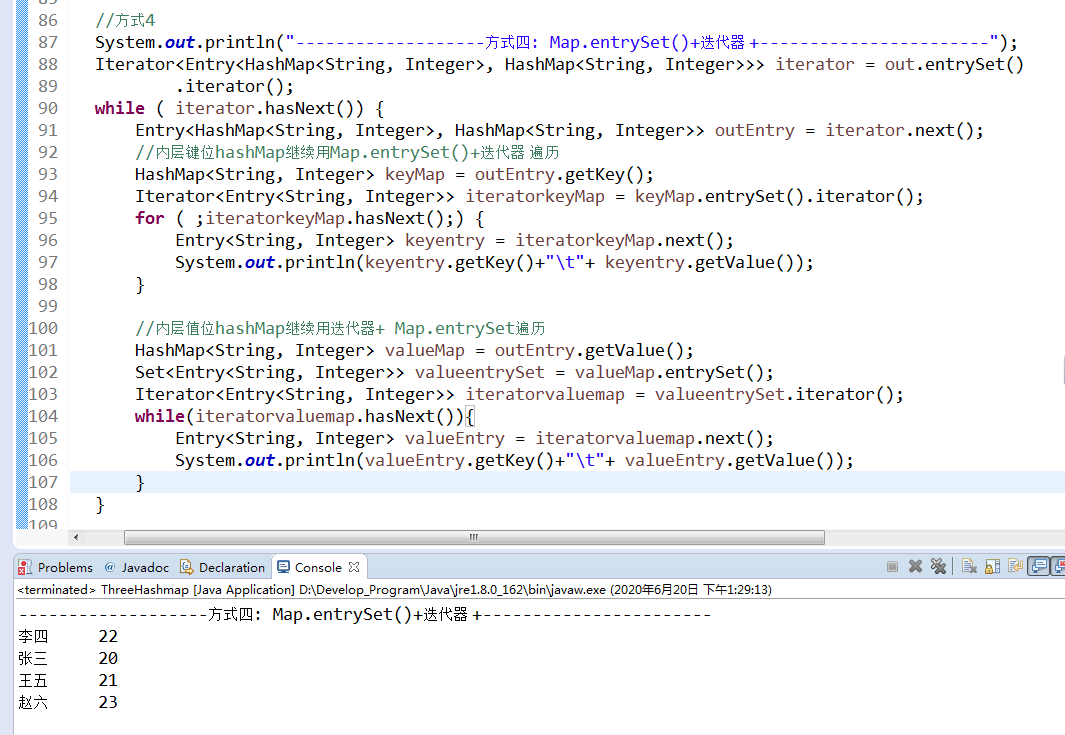Toggle Word Wrap icon in console toolbar

pos(1015,567)
